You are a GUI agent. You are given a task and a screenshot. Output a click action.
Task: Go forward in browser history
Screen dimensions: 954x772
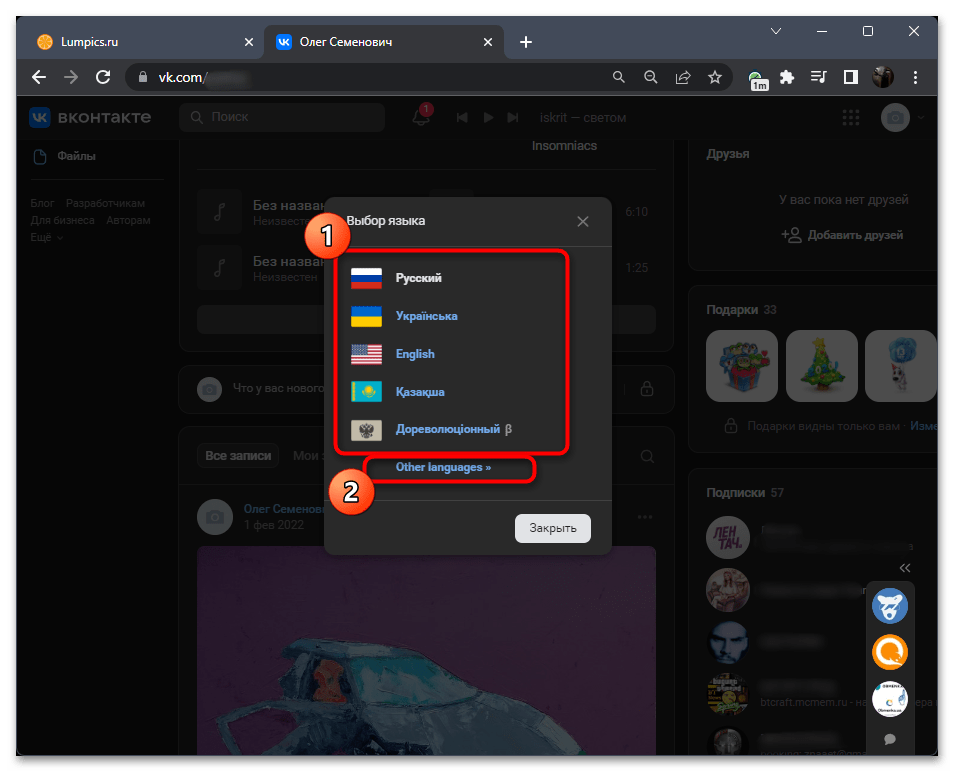click(71, 77)
